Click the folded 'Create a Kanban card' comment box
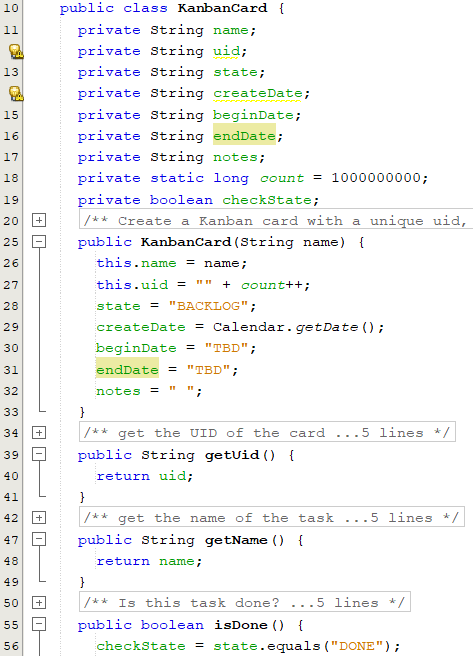 (x=276, y=220)
